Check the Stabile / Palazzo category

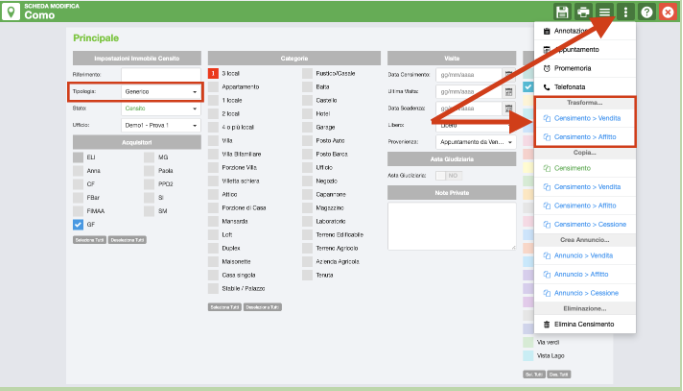[x=213, y=288]
